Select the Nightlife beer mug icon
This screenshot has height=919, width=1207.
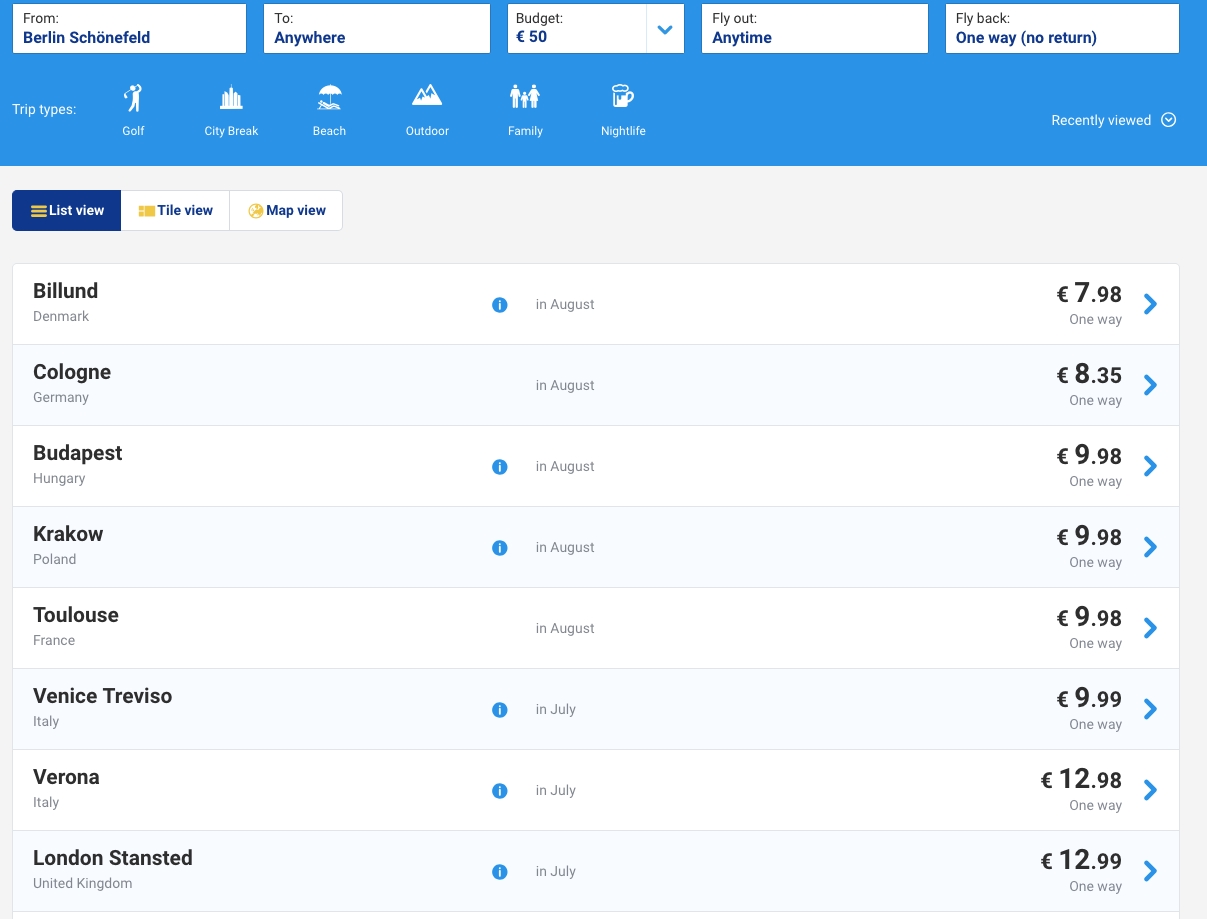coord(623,96)
